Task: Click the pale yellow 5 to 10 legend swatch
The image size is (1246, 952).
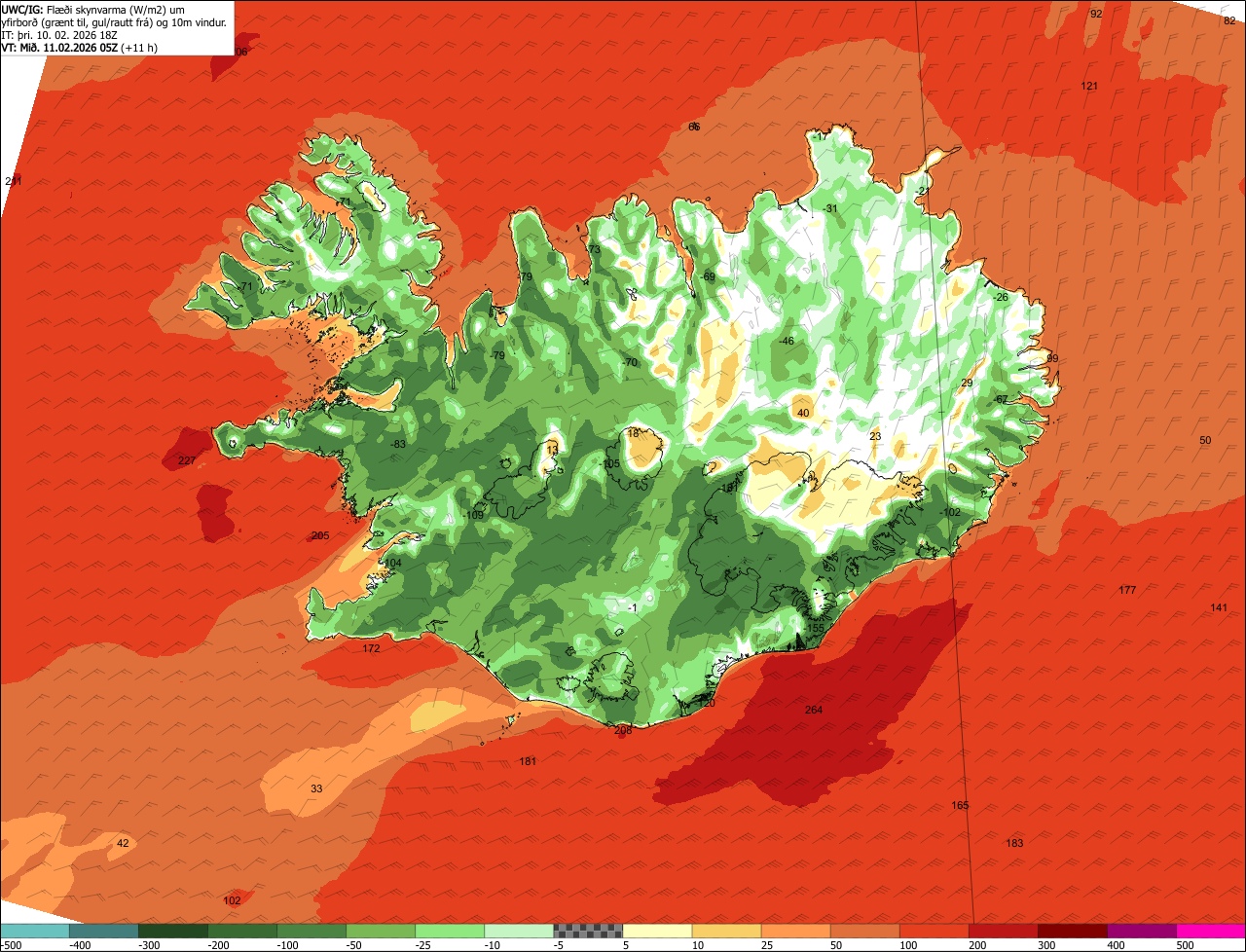Action: click(x=657, y=931)
